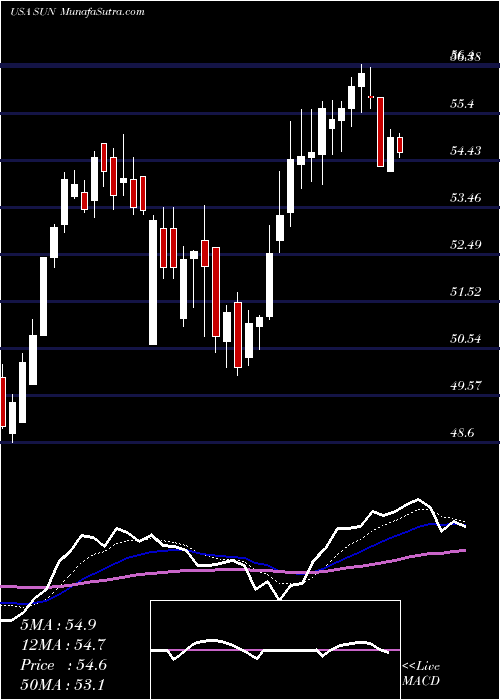The width and height of the screenshot is (500, 700).
Task: Click the highest candlestick near the top price
Action: (x=362, y=80)
